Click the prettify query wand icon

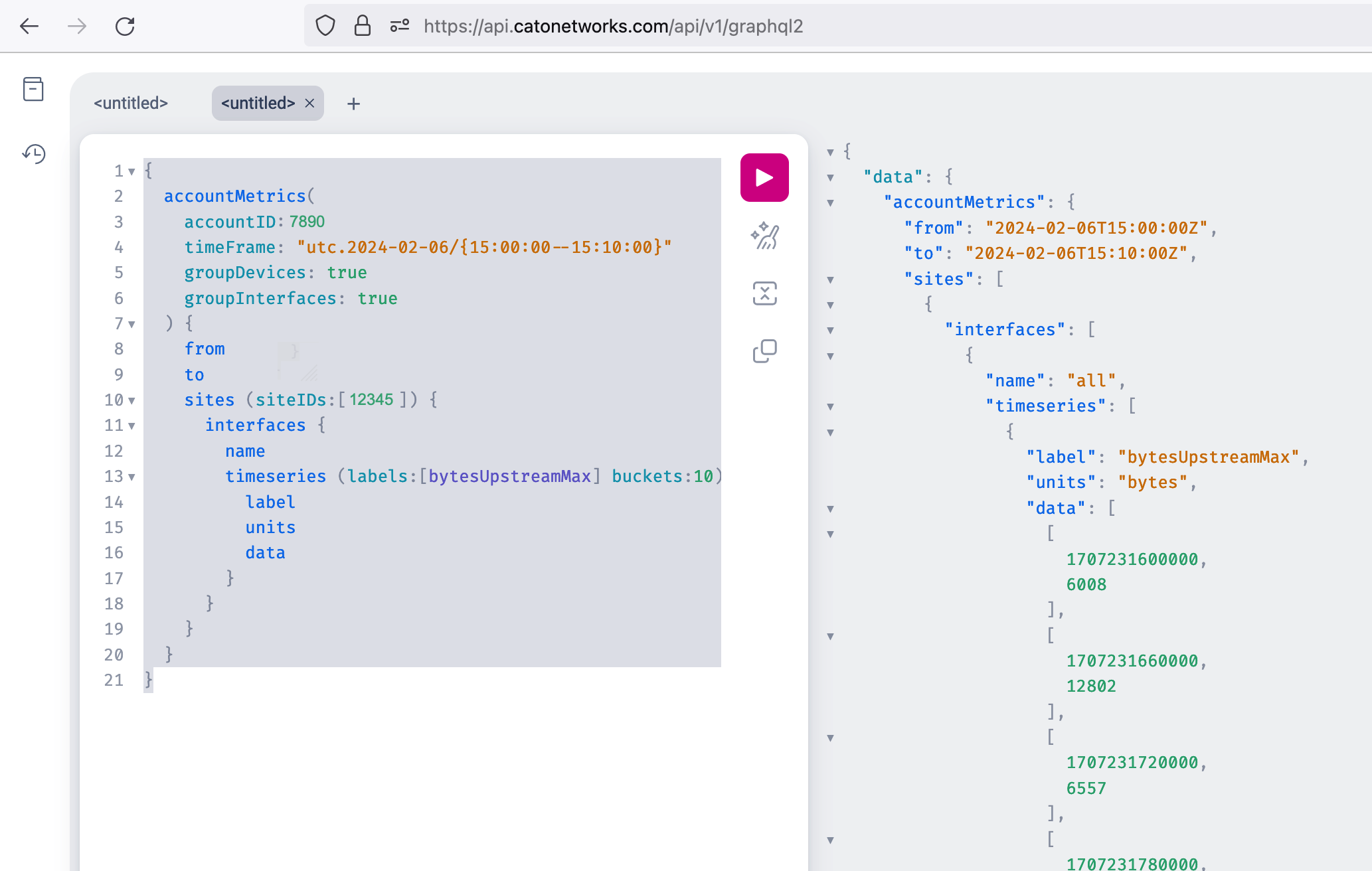764,236
